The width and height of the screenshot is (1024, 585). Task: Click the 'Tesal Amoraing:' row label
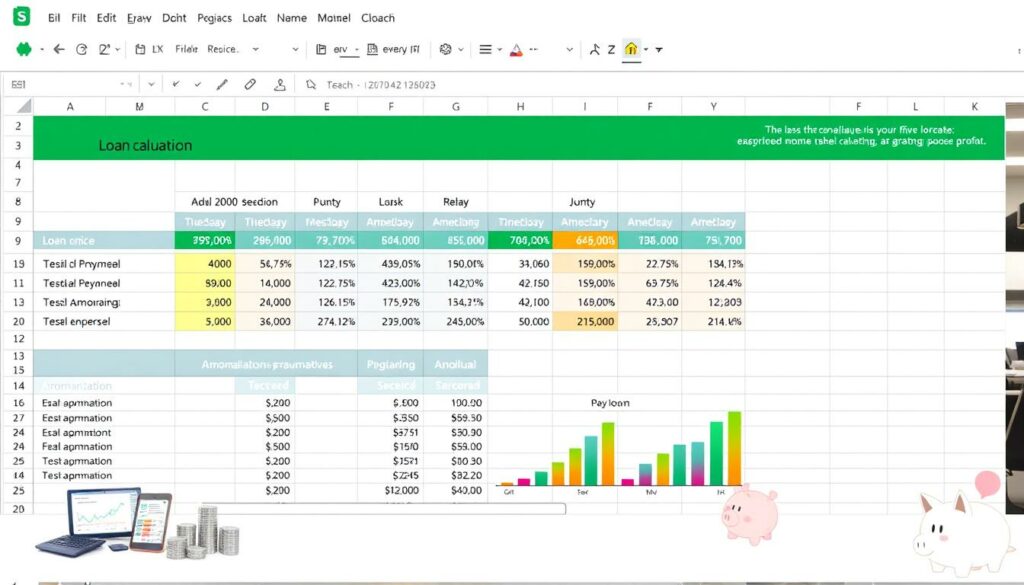[x=81, y=302]
